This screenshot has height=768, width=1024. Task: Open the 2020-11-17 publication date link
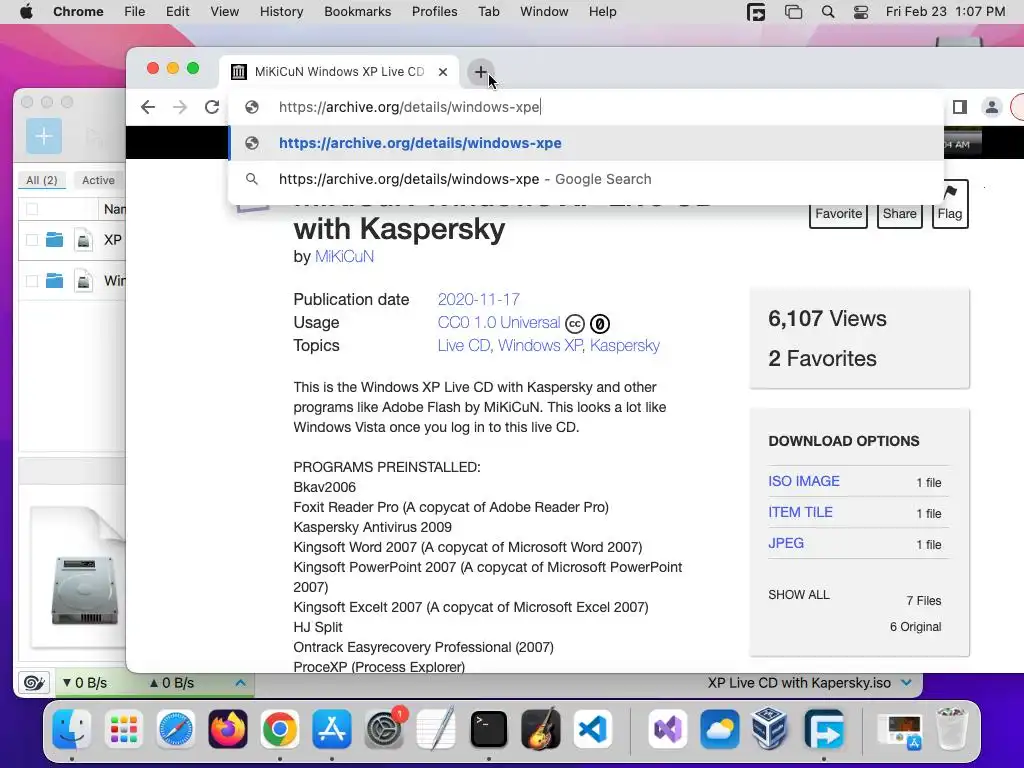pos(479,299)
